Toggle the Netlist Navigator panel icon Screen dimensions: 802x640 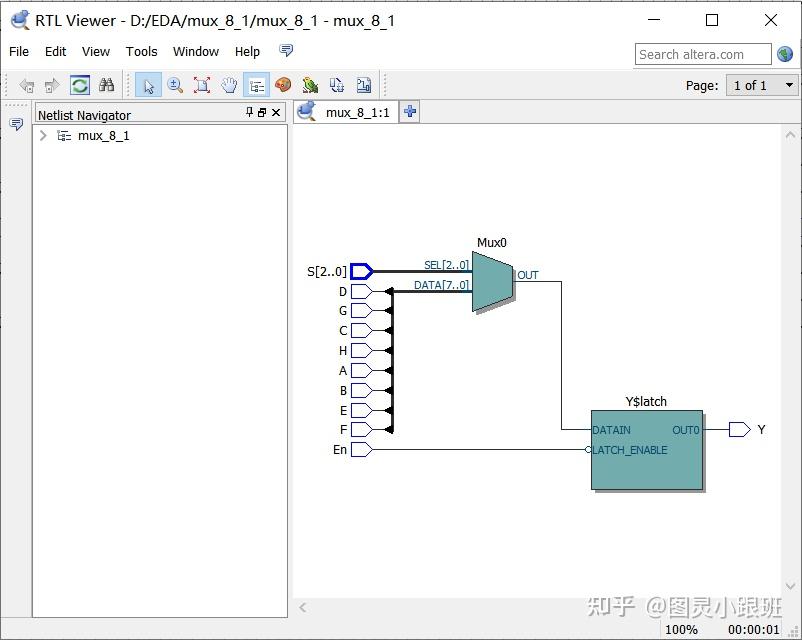[x=257, y=85]
